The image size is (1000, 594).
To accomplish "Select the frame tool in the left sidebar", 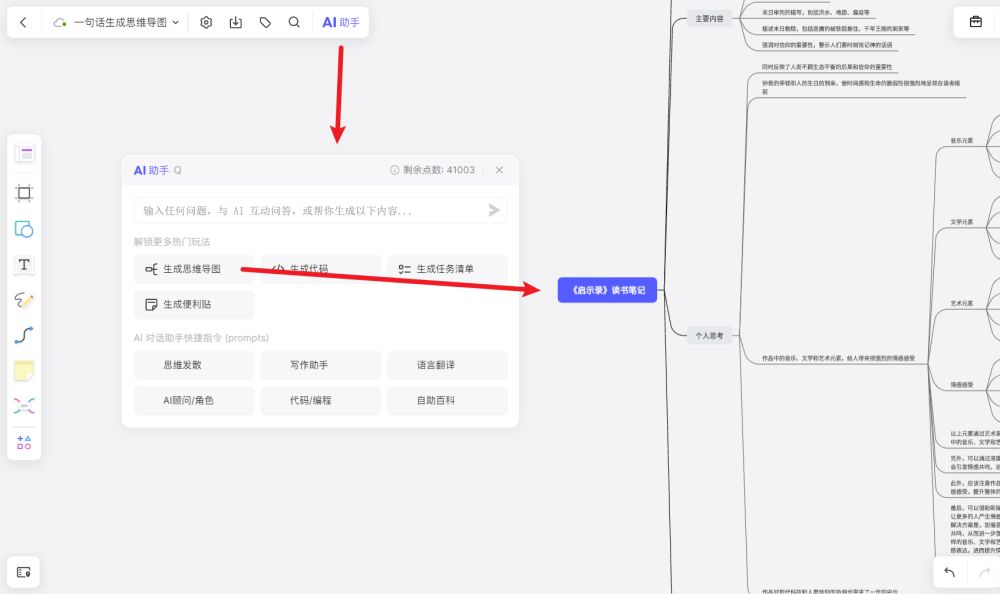I will pyautogui.click(x=24, y=192).
